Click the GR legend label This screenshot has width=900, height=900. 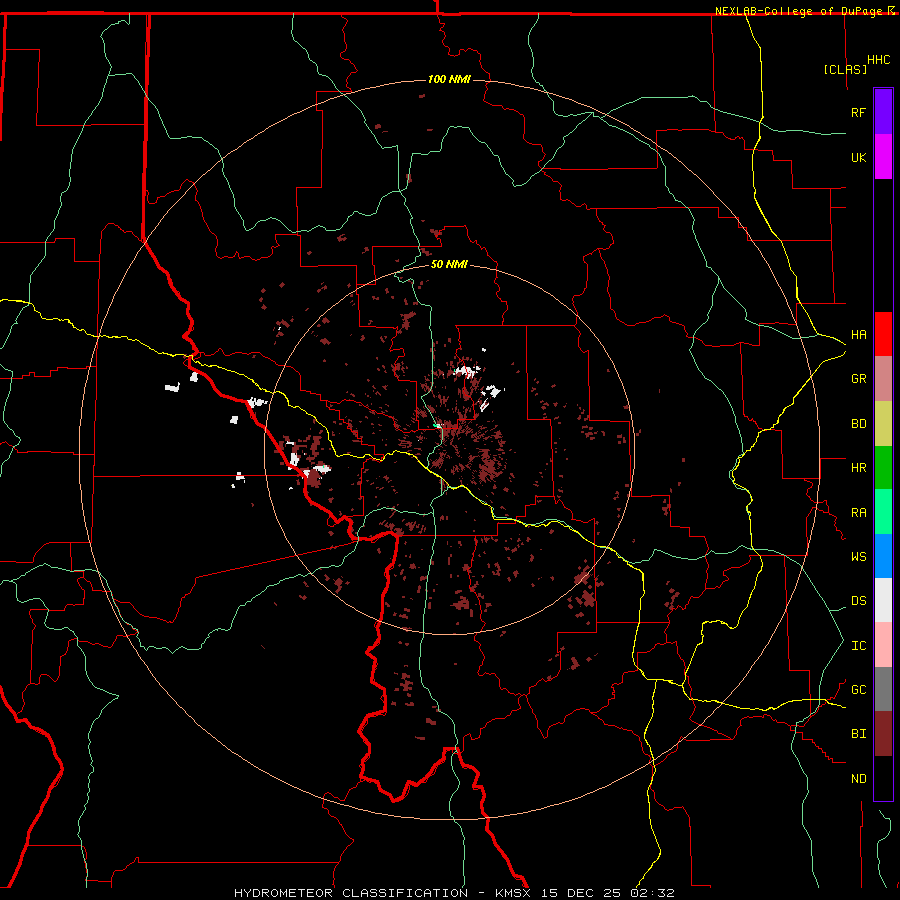click(x=858, y=379)
